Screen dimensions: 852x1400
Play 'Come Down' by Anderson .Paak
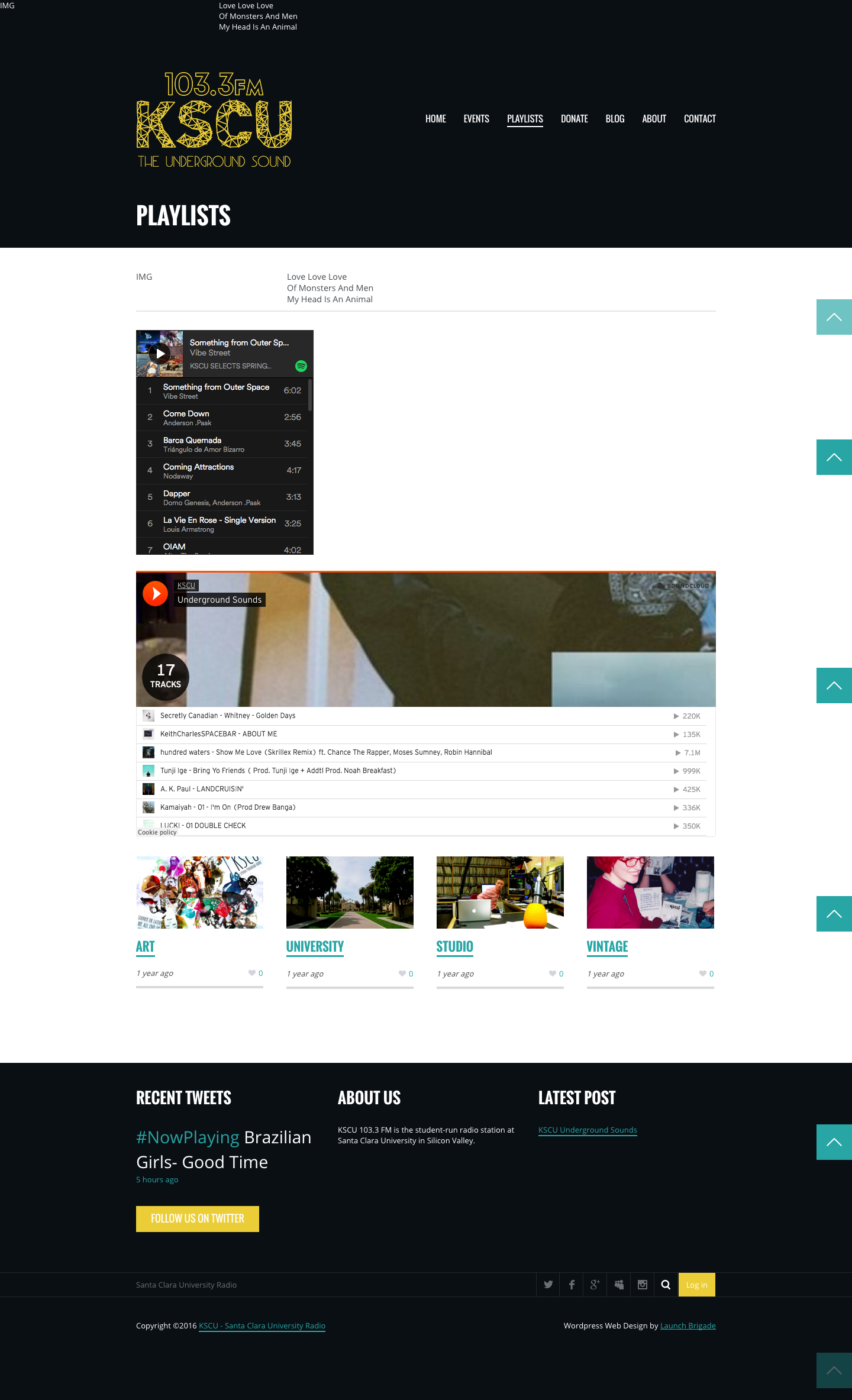(222, 418)
